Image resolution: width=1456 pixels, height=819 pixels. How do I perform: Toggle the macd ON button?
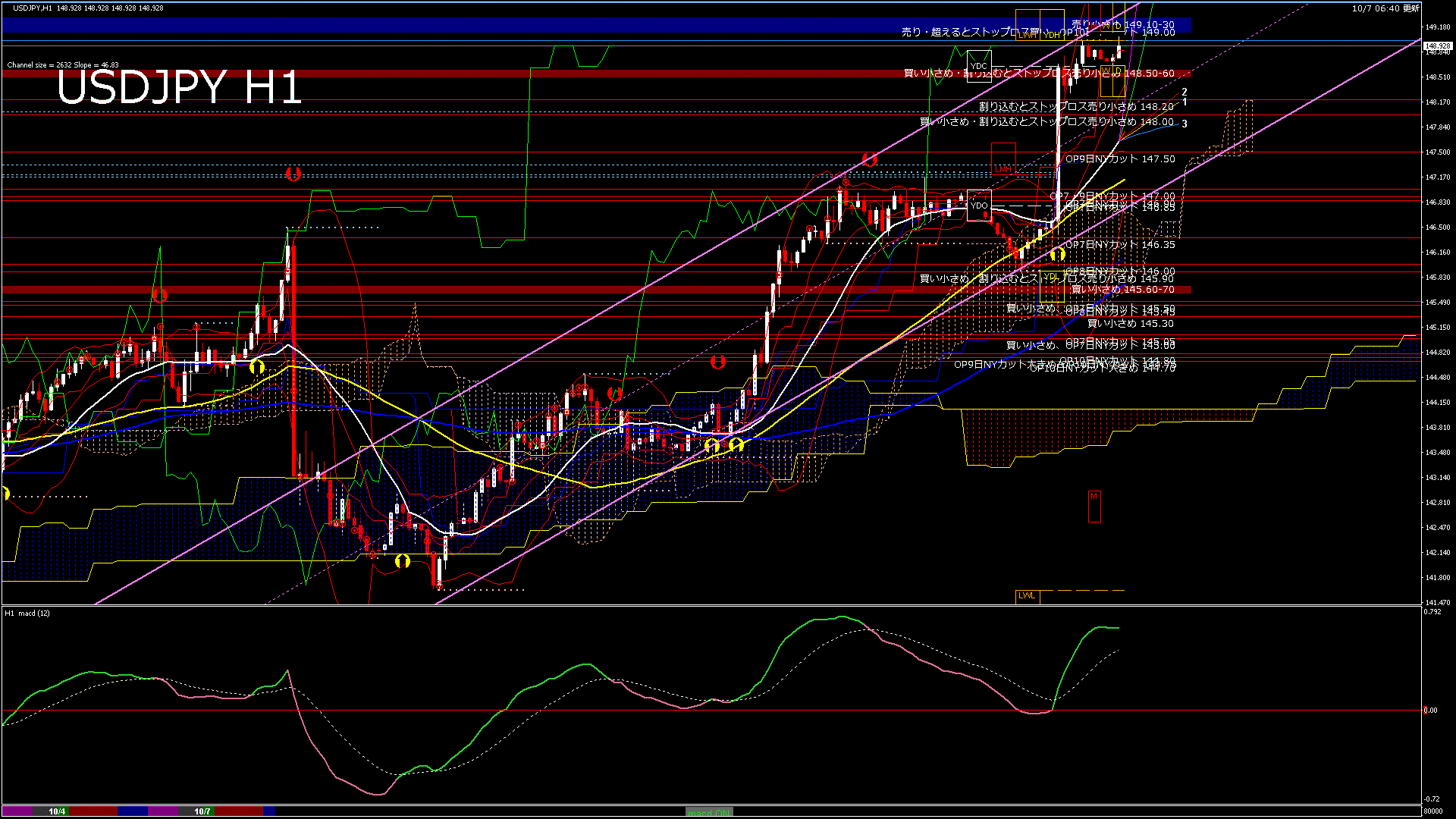click(708, 811)
